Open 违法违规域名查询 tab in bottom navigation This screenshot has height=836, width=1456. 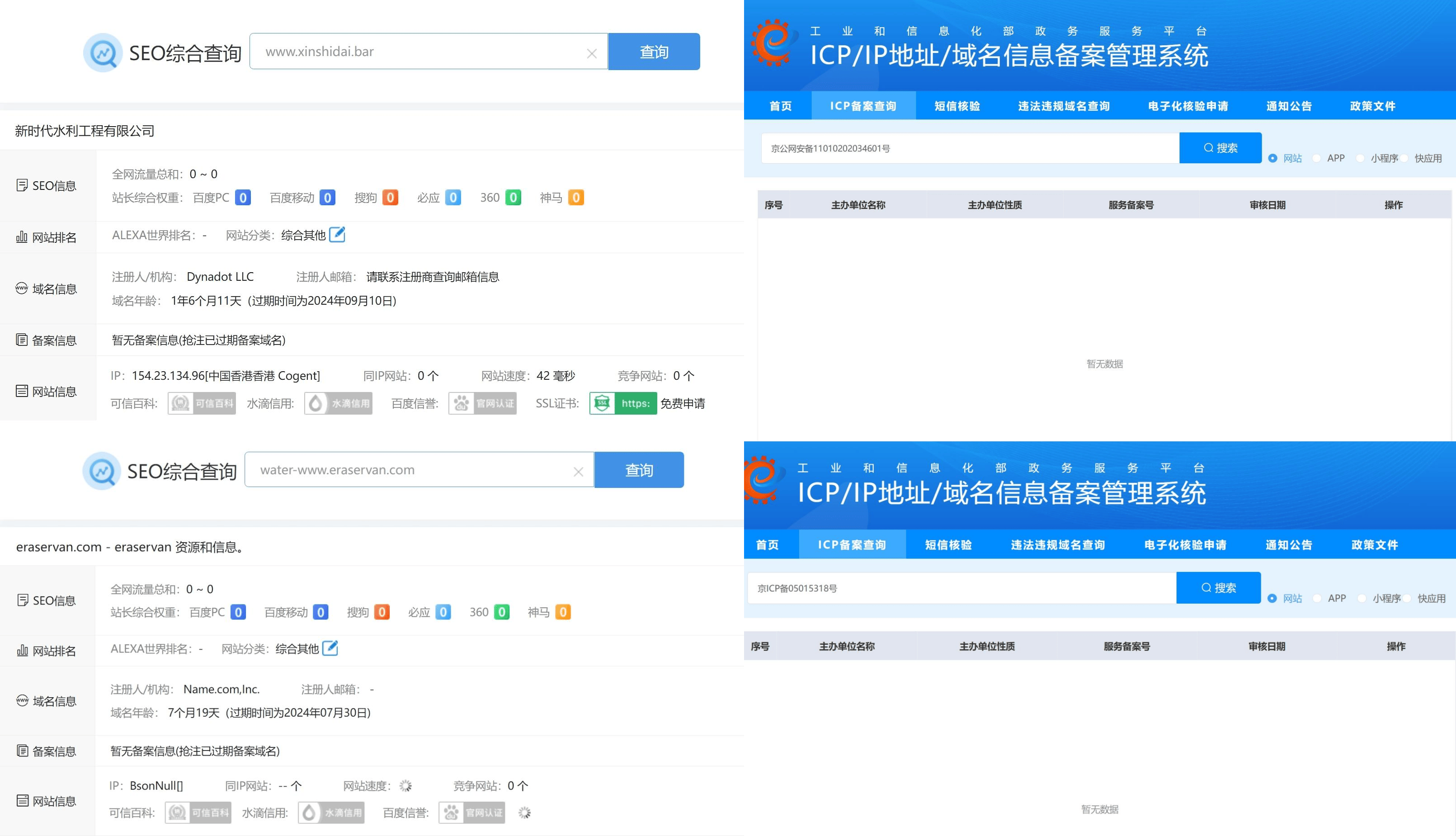[x=1058, y=545]
